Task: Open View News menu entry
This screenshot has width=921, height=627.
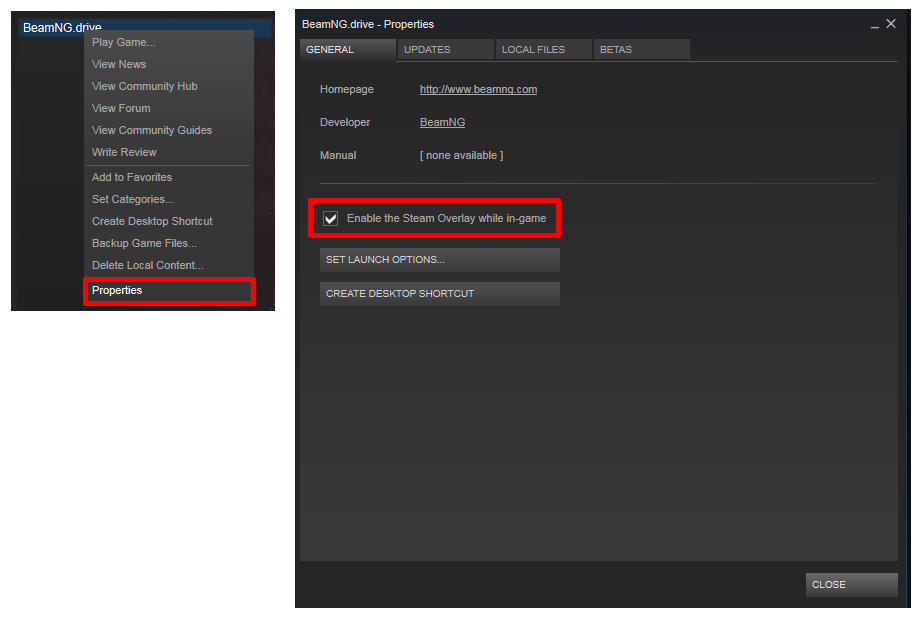Action: point(169,64)
